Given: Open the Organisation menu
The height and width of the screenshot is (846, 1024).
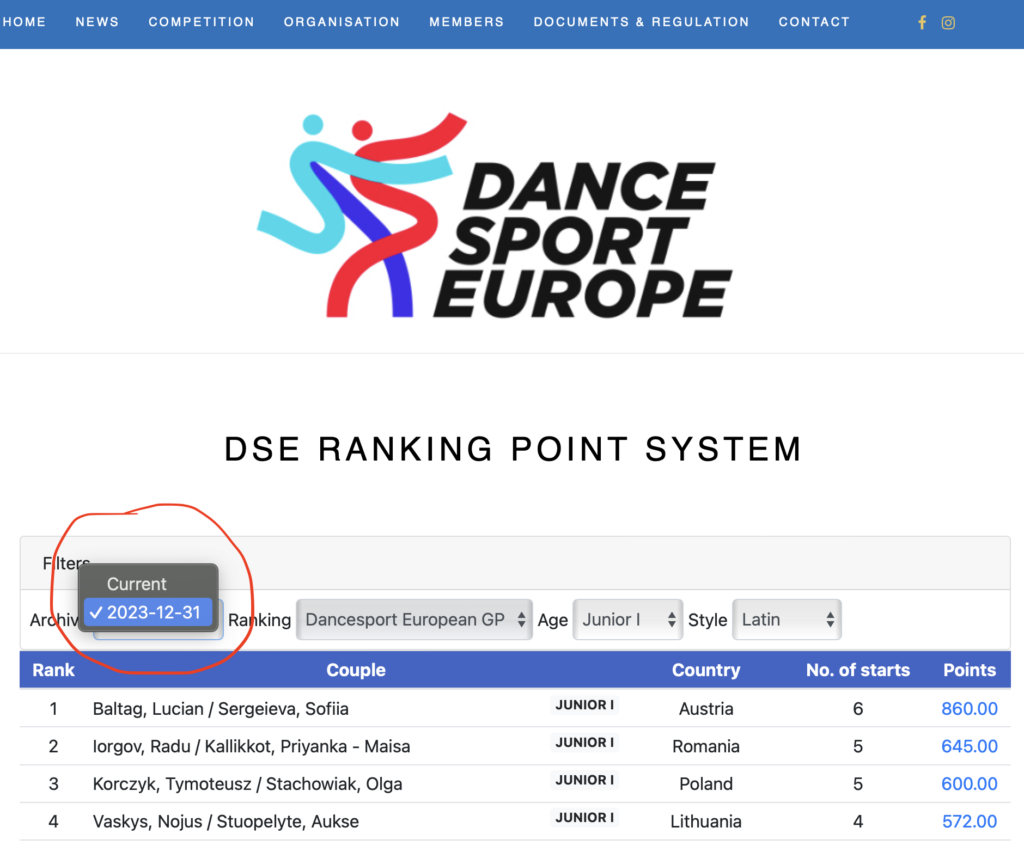Looking at the screenshot, I should [342, 22].
